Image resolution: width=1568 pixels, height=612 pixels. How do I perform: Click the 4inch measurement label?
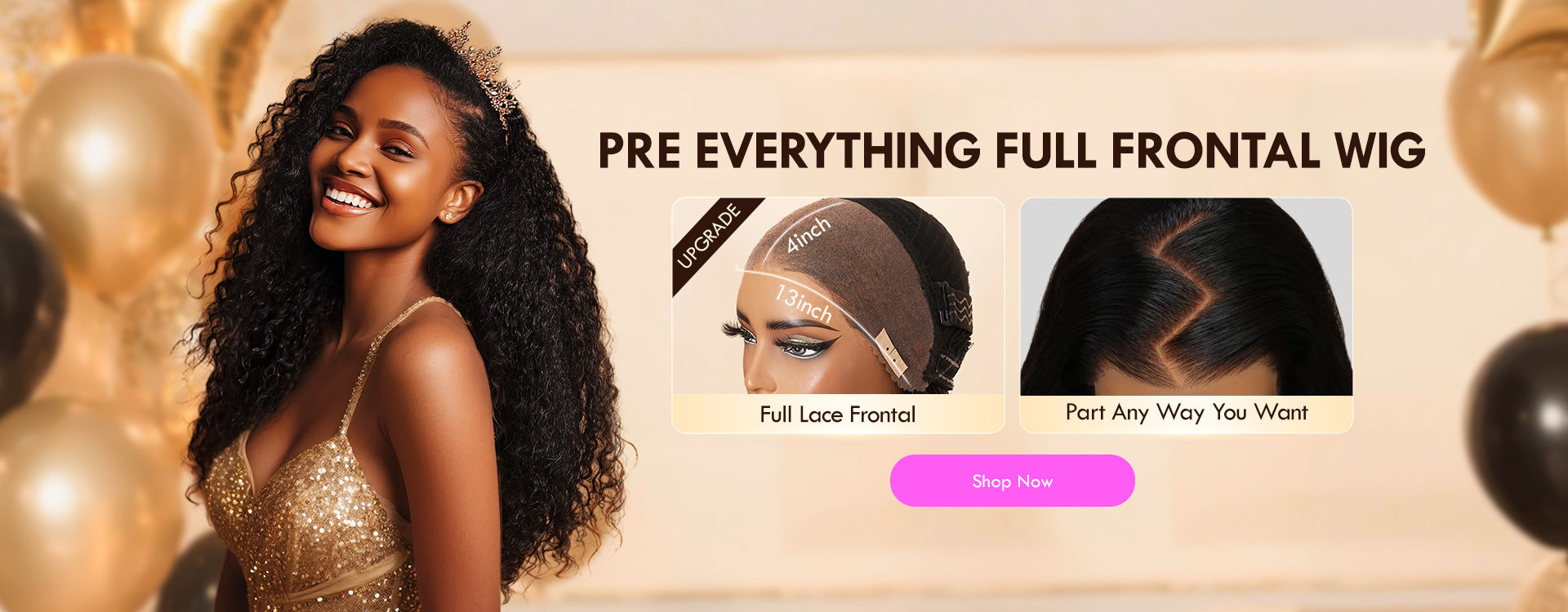coord(808,234)
